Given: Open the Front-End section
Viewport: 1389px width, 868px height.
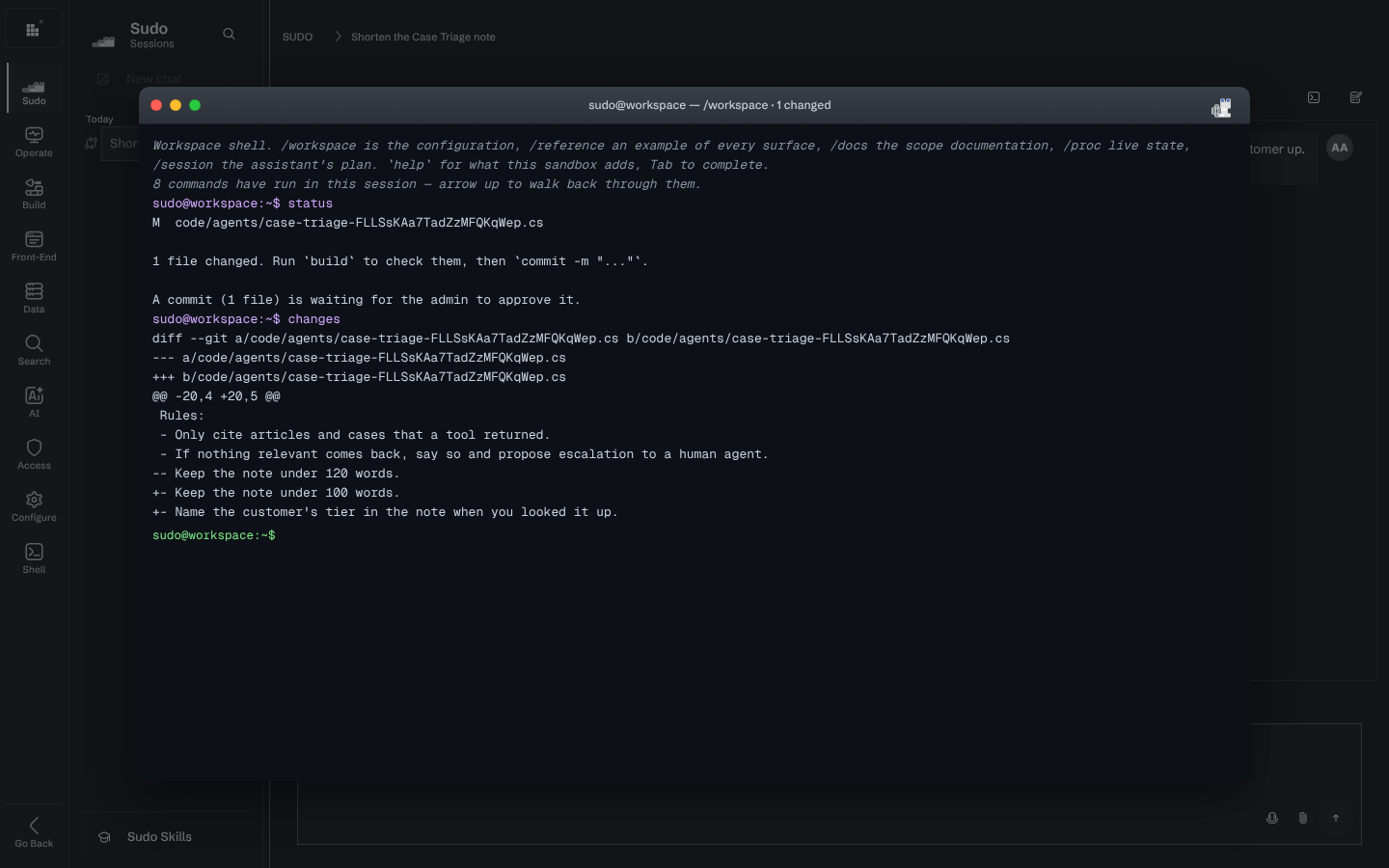Looking at the screenshot, I should [x=34, y=246].
